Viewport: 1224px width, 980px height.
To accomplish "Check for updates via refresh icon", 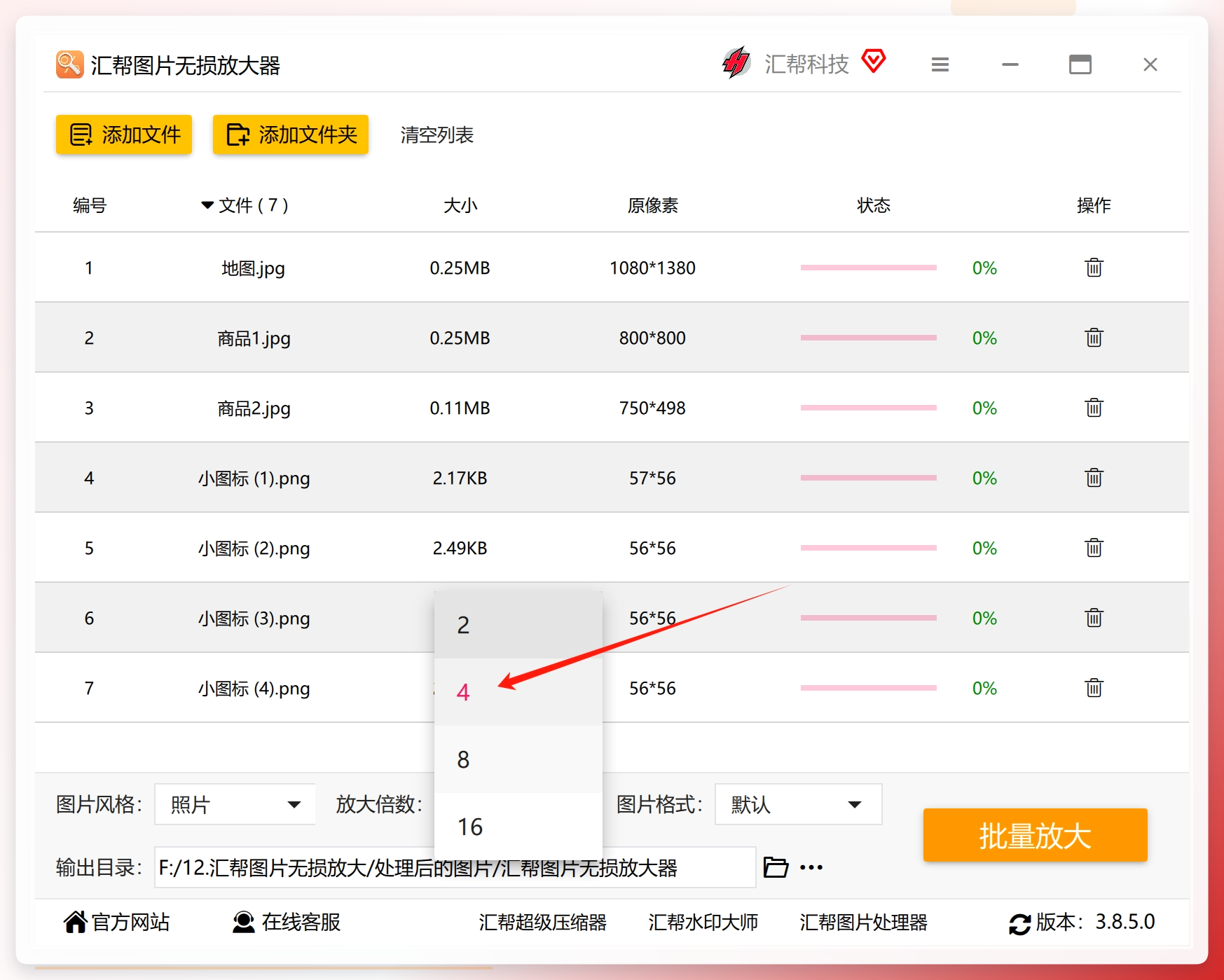I will [1019, 923].
